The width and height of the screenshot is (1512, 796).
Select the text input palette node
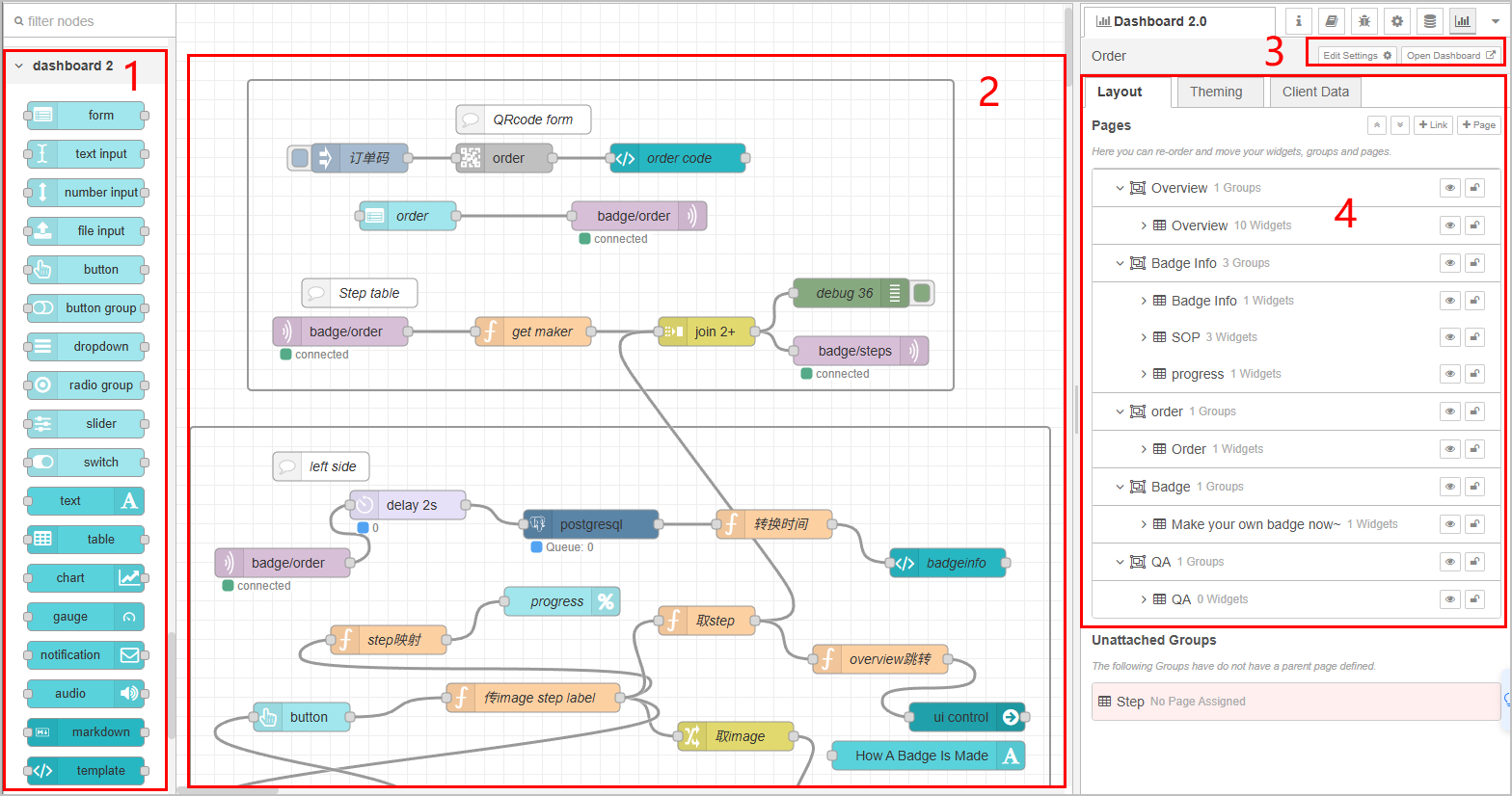(x=86, y=154)
